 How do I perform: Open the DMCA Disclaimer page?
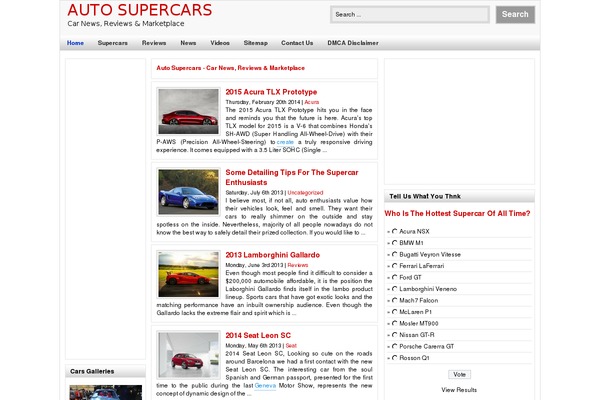point(353,43)
